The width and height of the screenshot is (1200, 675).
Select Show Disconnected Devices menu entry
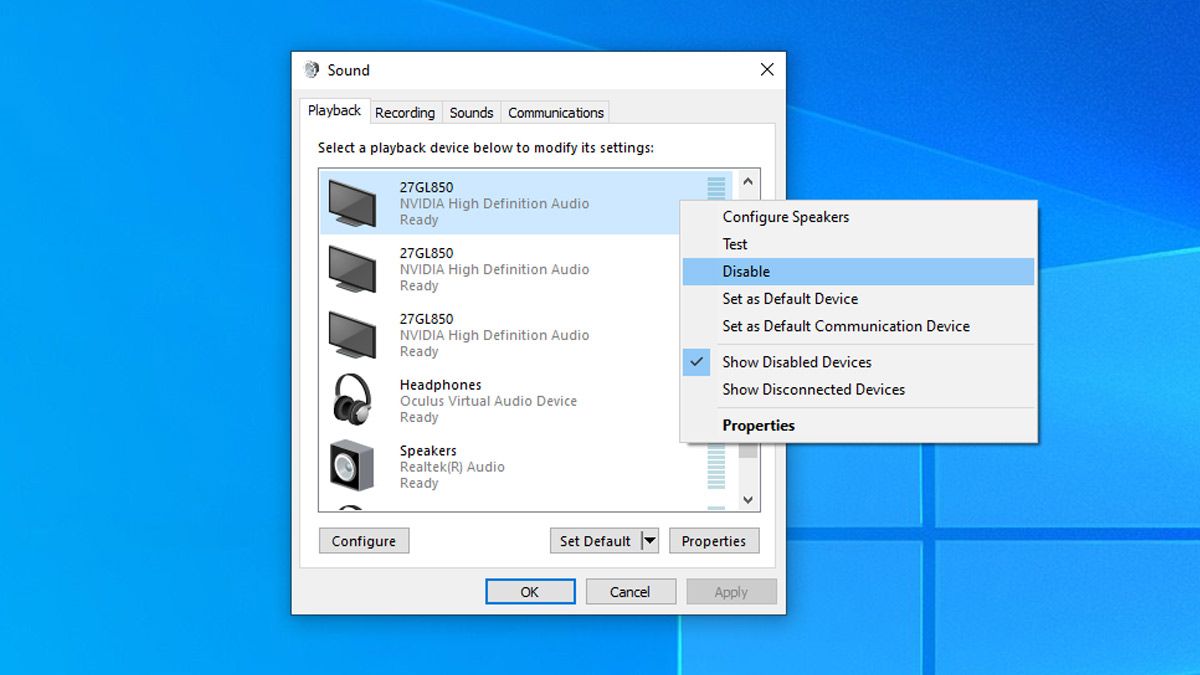click(x=859, y=390)
